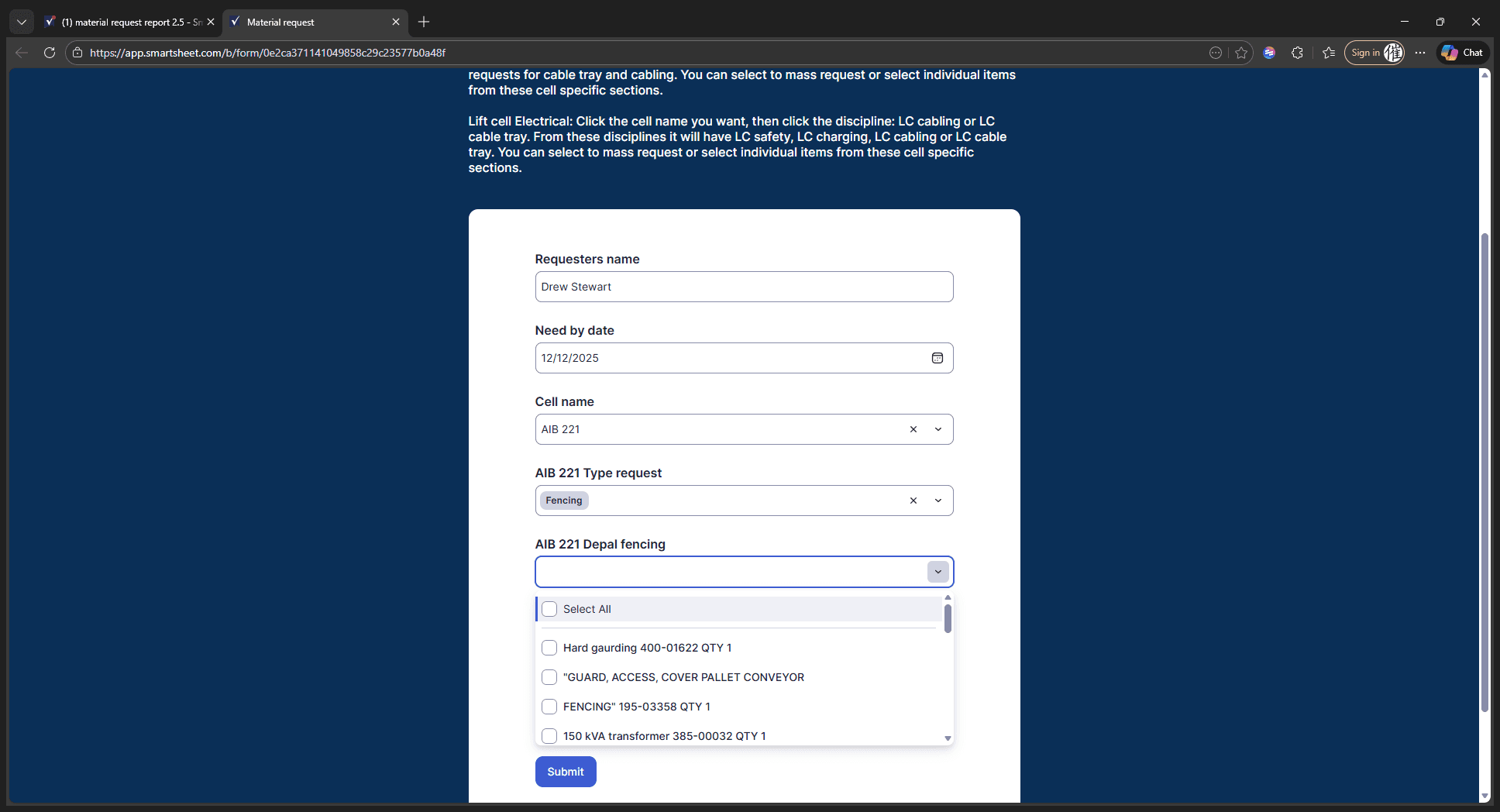This screenshot has width=1500, height=812.
Task: Sign in to the browser profile
Action: tap(1374, 53)
